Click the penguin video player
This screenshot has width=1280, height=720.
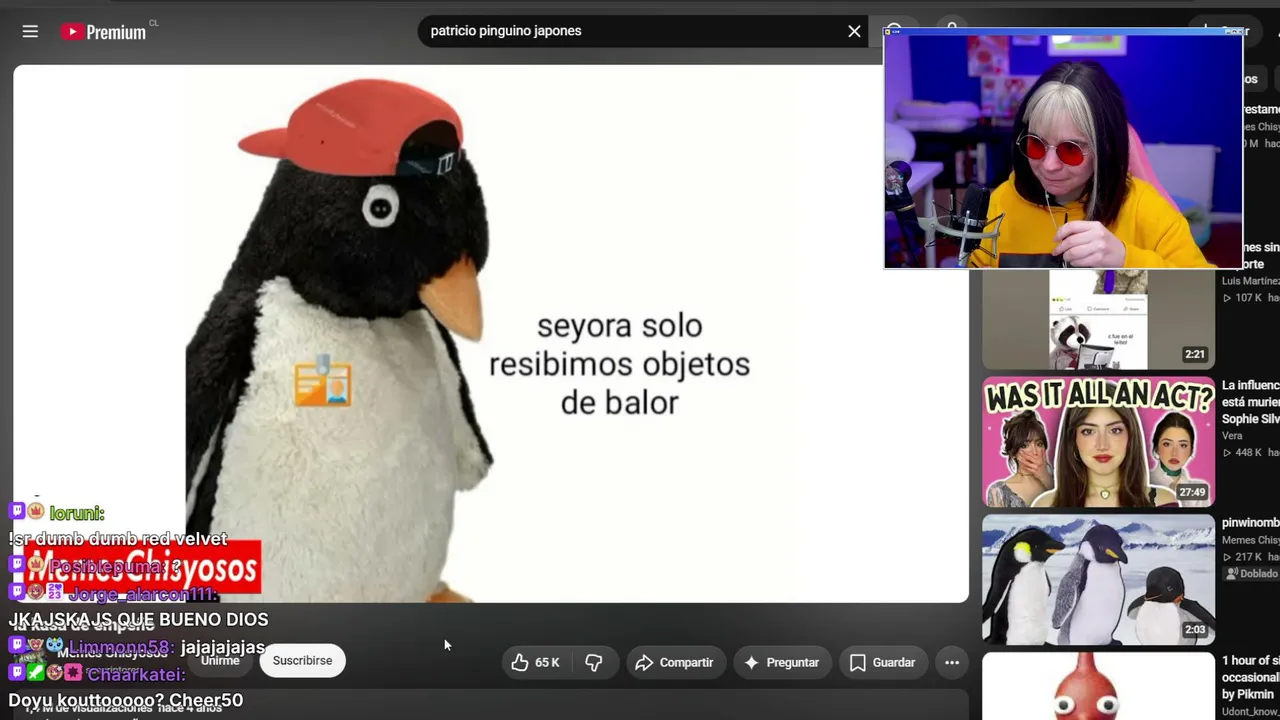pyautogui.click(x=491, y=334)
